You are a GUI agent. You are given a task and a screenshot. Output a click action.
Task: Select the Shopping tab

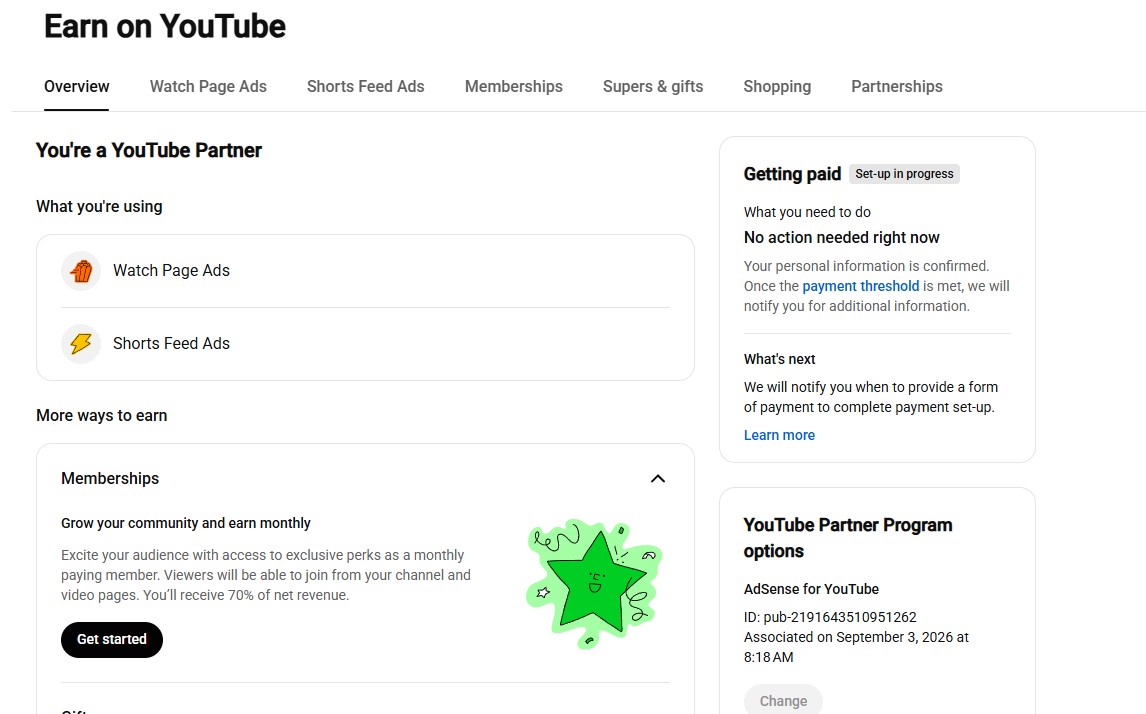(x=777, y=86)
